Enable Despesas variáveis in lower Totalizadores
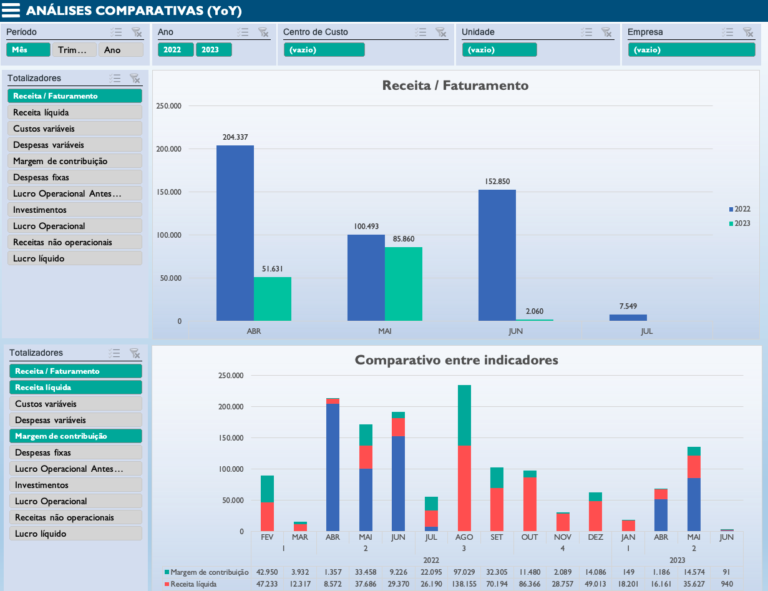768x591 pixels. point(75,420)
